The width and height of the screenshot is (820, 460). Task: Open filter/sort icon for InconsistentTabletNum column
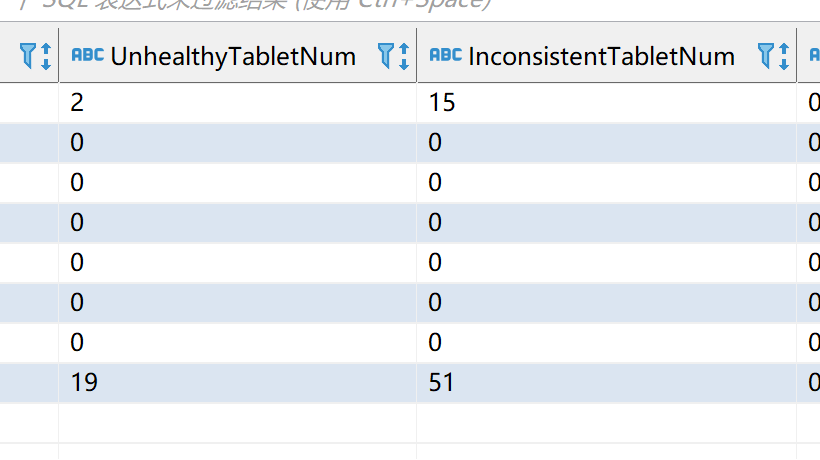point(772,56)
